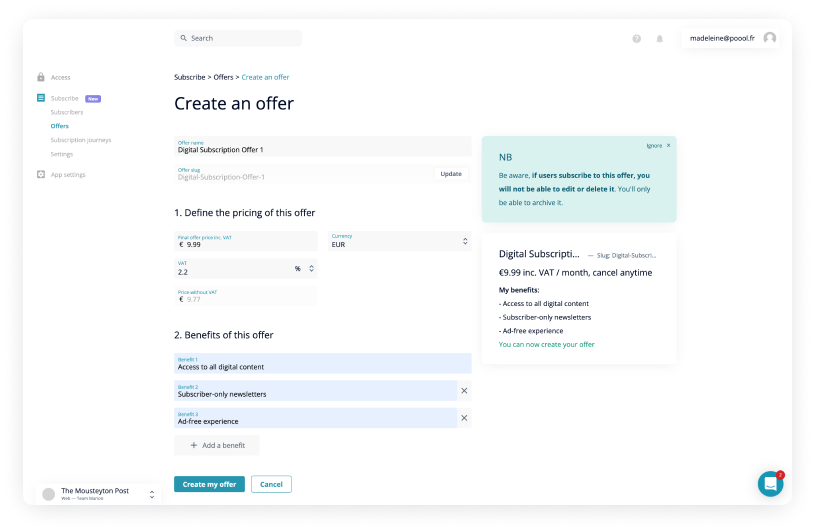Open Subscription journeys menu item

coord(81,140)
